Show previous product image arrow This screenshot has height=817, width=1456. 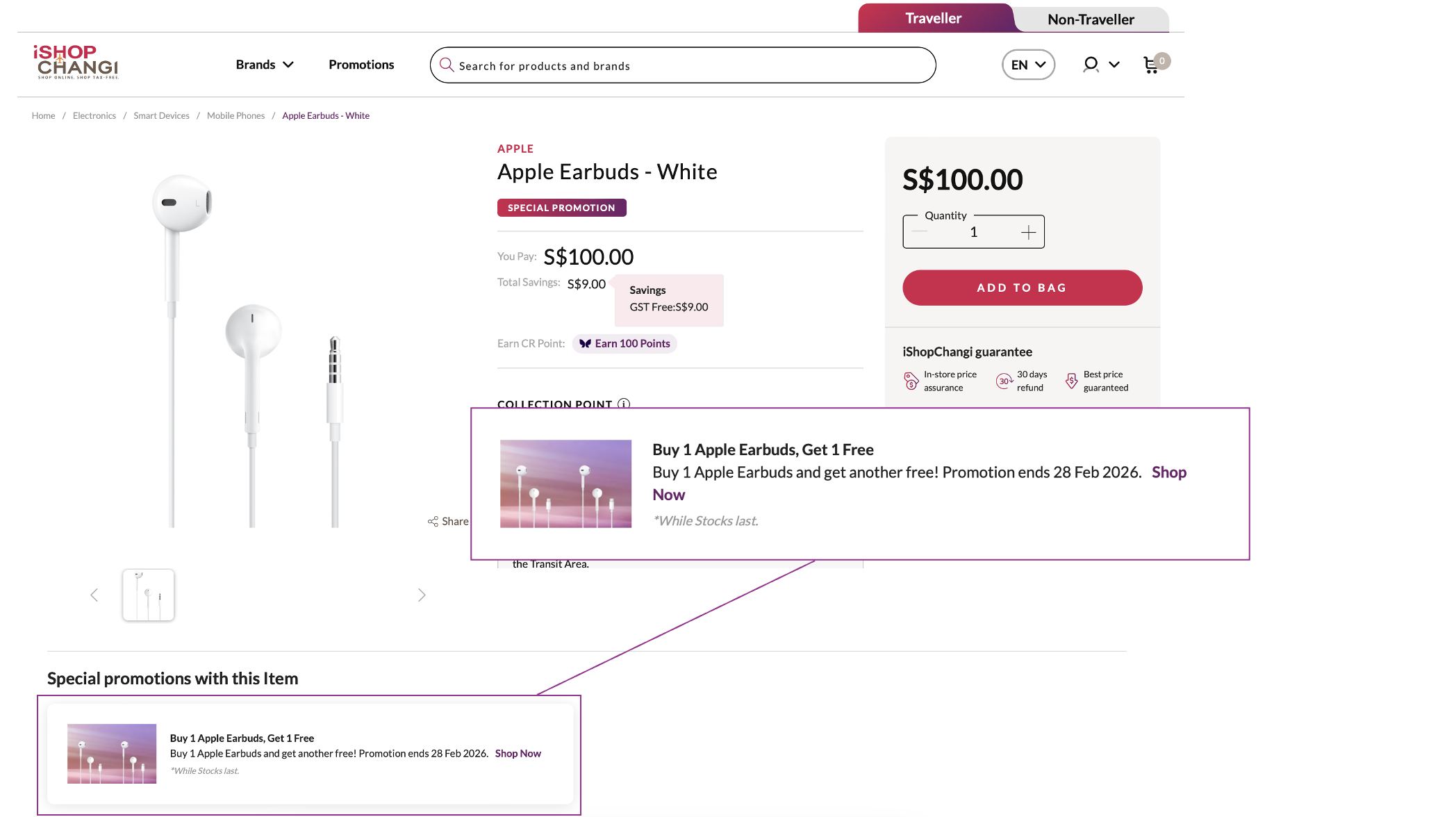point(94,595)
